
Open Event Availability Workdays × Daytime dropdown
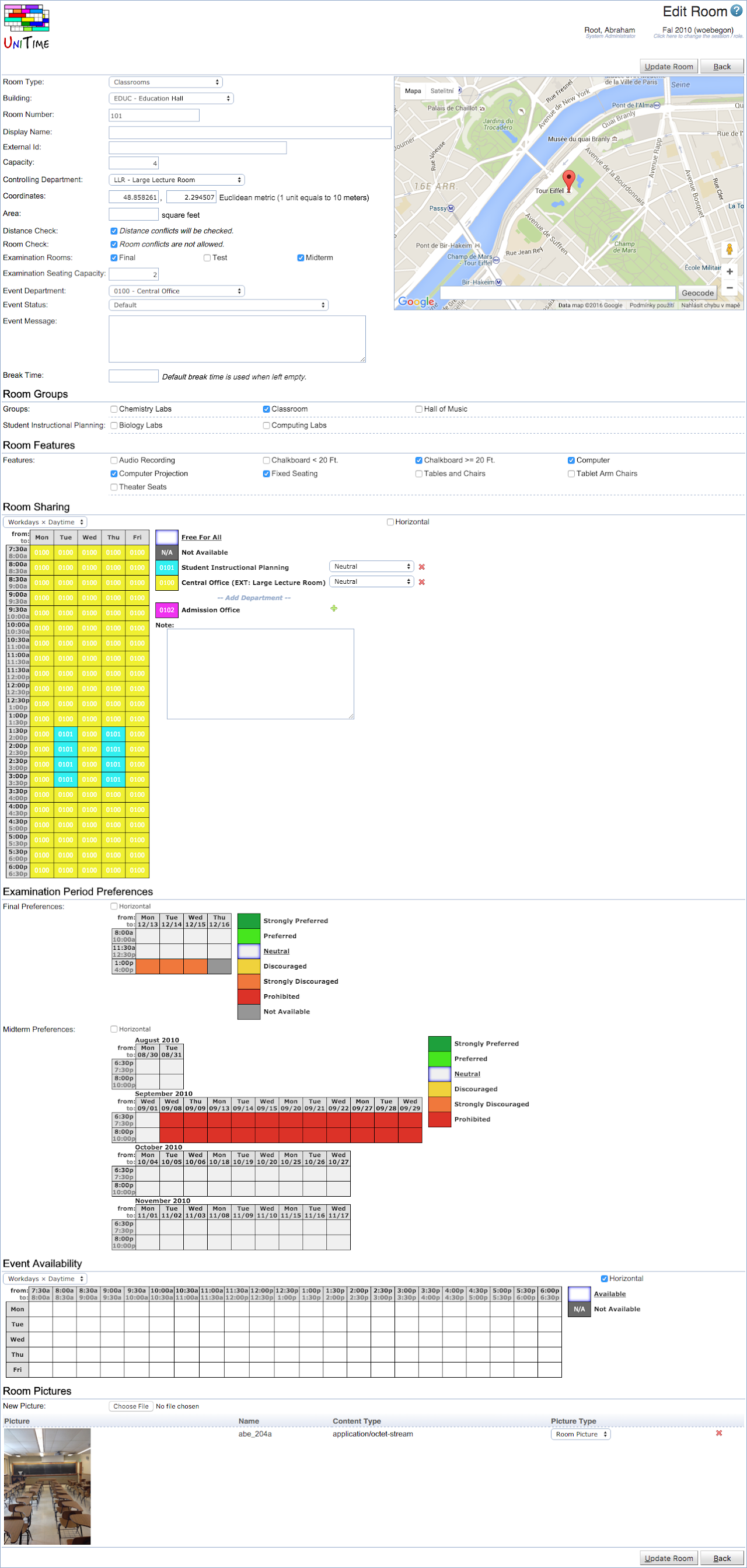click(x=45, y=1278)
